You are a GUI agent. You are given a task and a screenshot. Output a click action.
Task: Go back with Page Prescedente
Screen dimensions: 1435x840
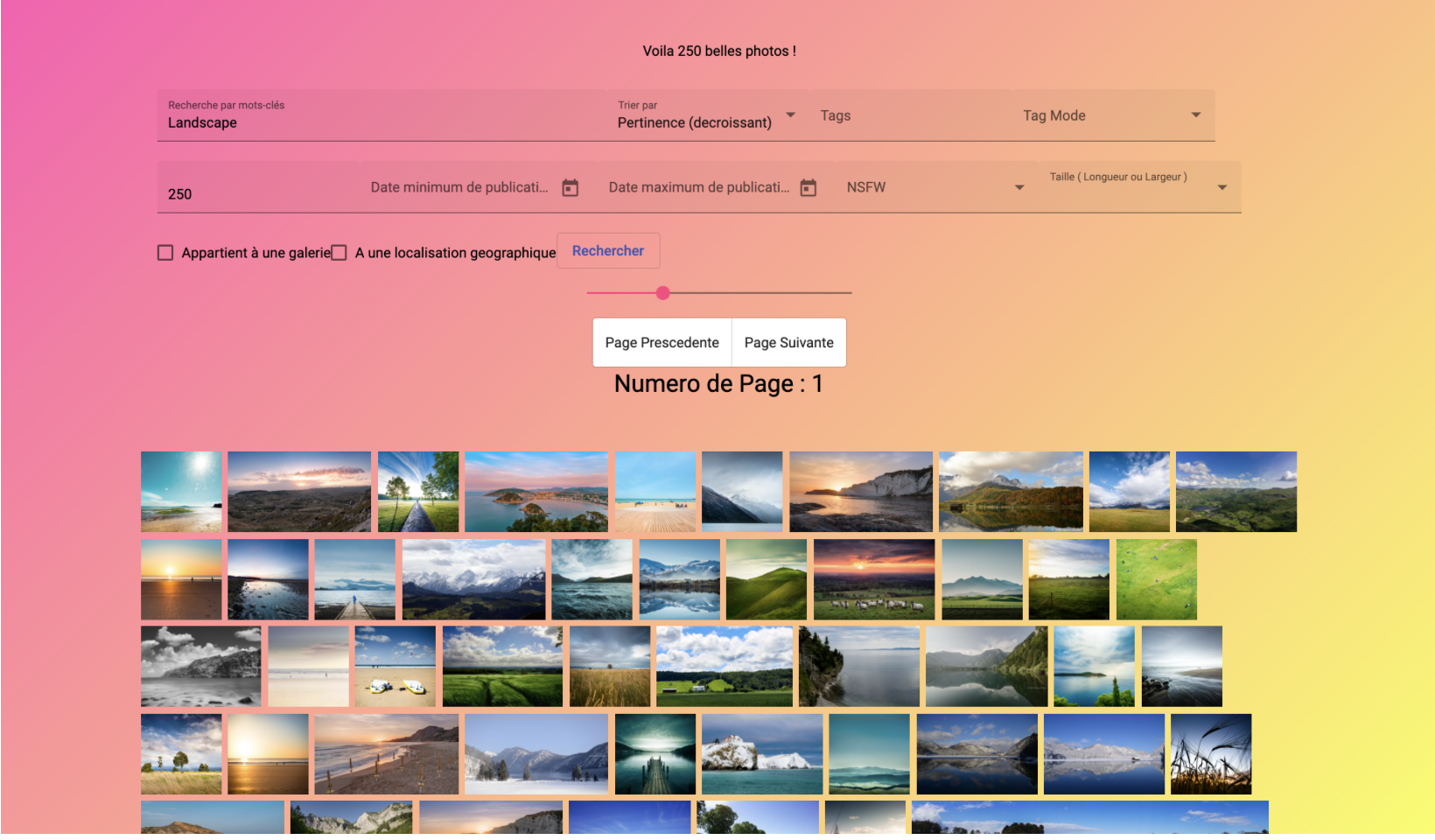(661, 343)
